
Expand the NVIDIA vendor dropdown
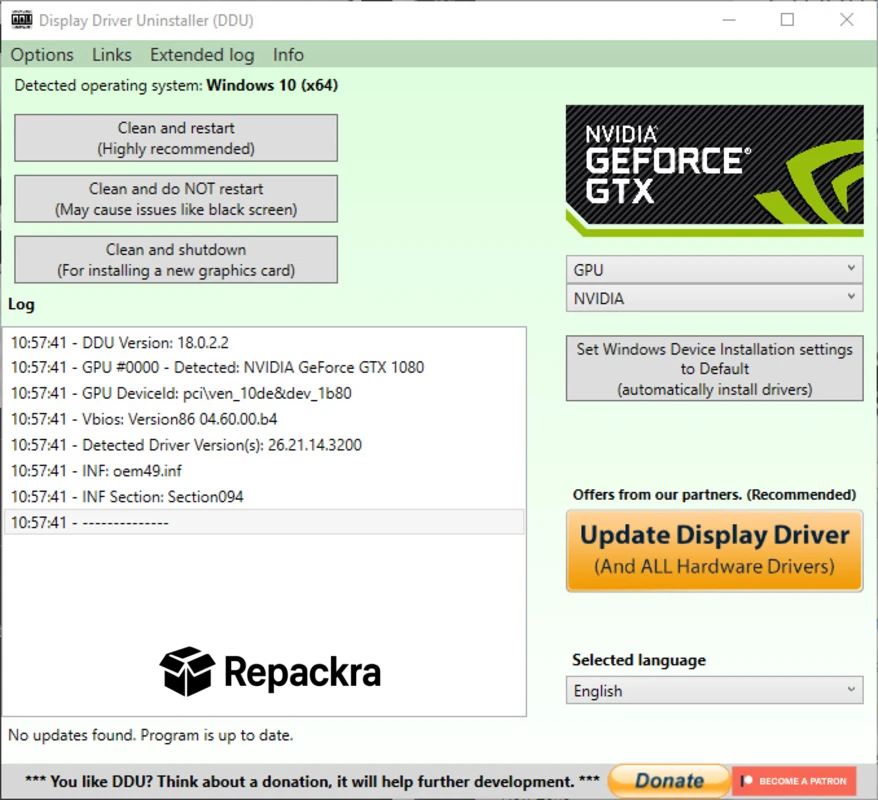tap(714, 298)
